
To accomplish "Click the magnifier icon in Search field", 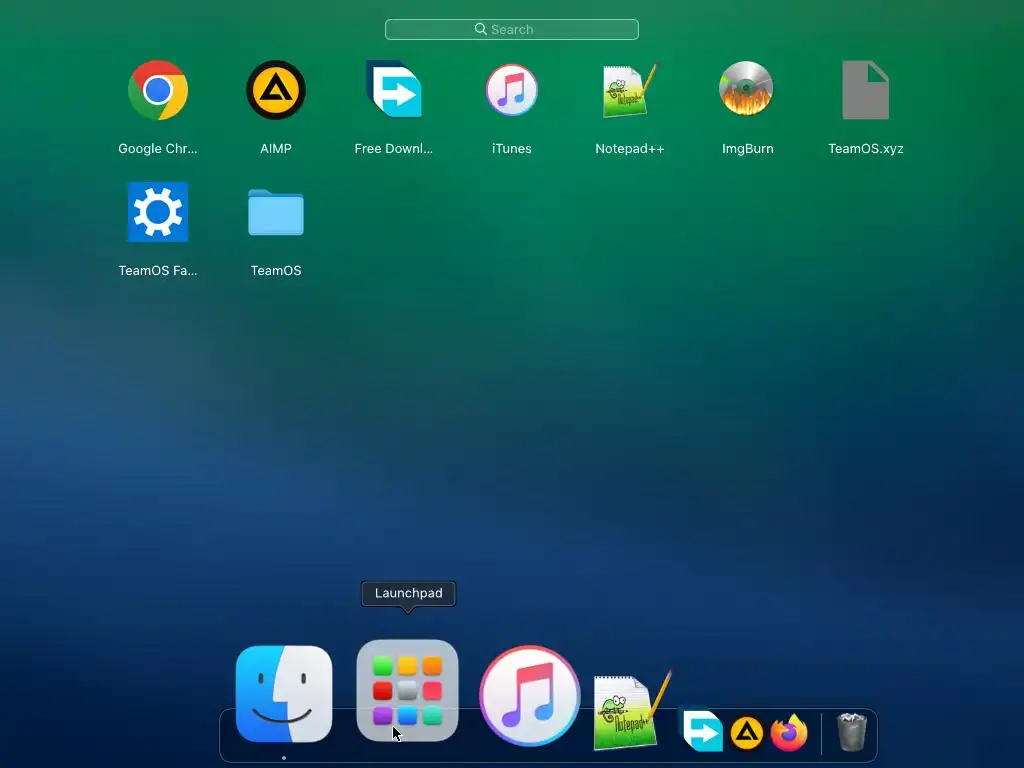I will click(x=481, y=29).
